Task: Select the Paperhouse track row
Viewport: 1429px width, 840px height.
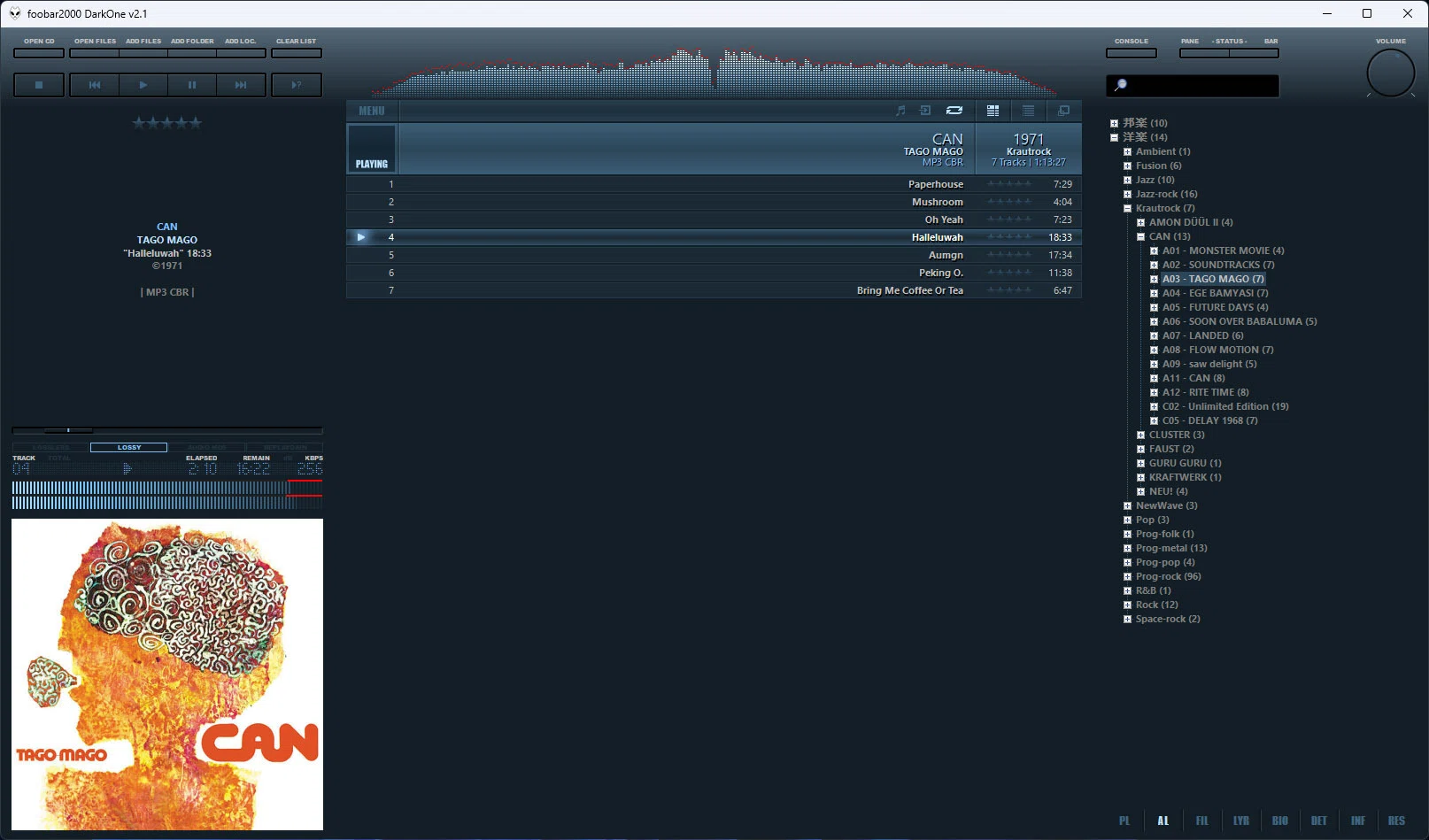Action: [x=714, y=184]
